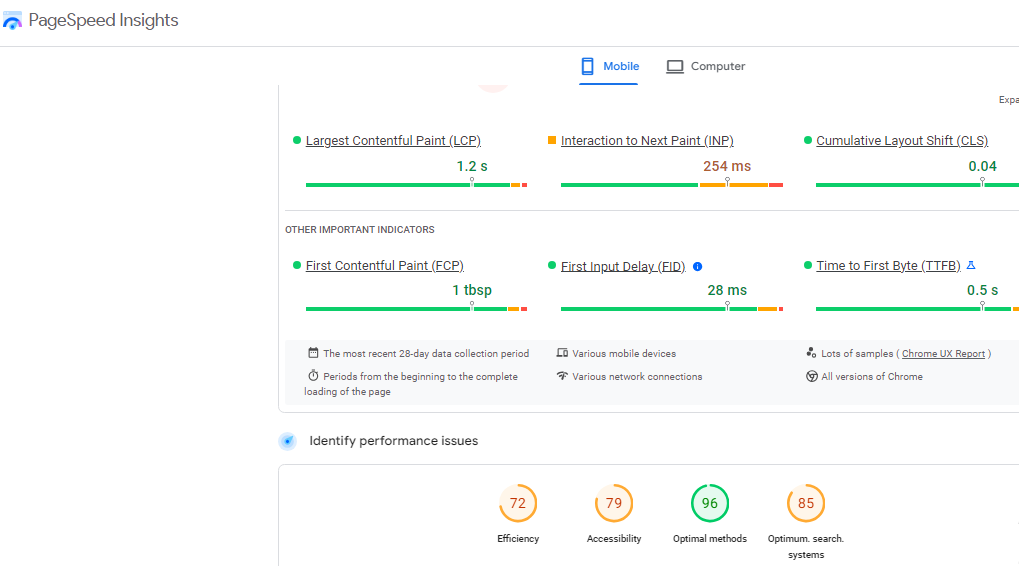Click the wifi icon for network connections
Image resolution: width=1019 pixels, height=566 pixels.
562,376
